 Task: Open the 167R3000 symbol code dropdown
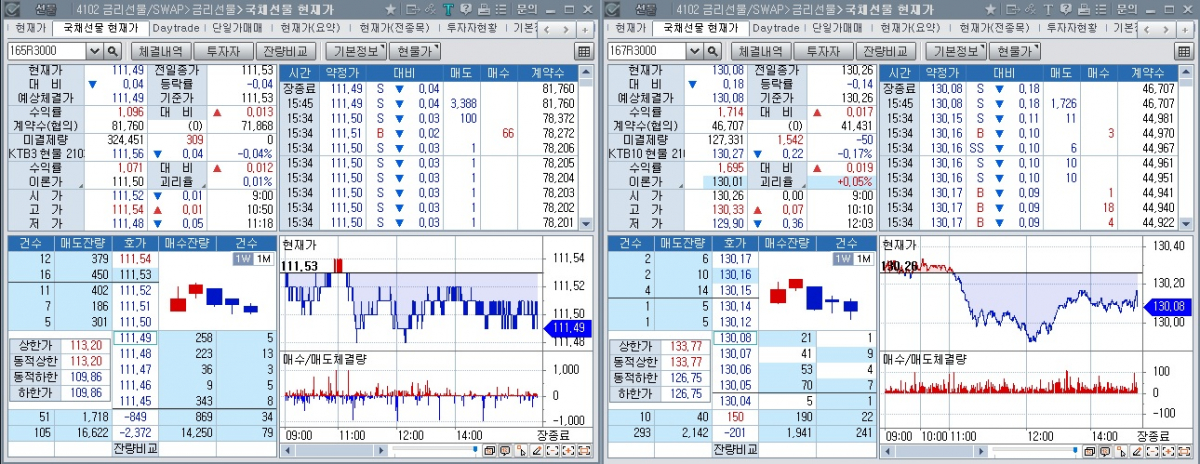pos(695,50)
